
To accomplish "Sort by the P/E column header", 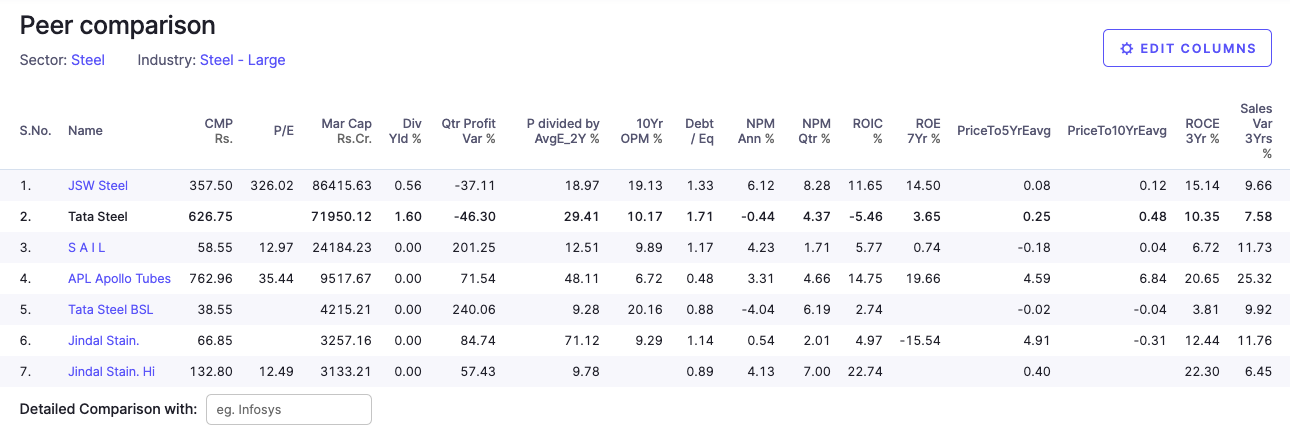I will (x=284, y=131).
